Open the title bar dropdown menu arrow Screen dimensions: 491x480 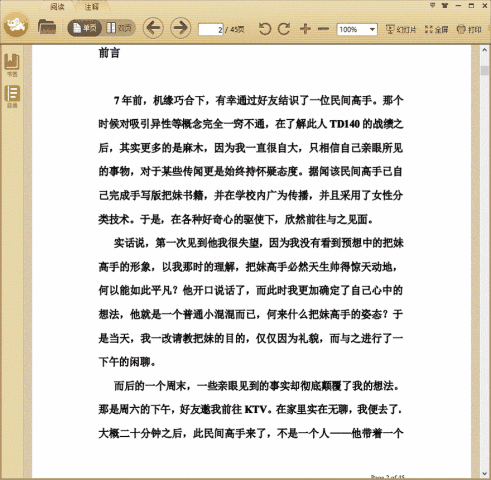(x=432, y=5)
